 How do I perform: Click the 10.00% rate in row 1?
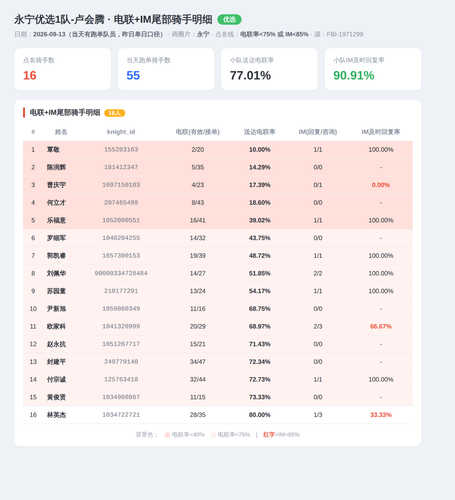pos(260,150)
